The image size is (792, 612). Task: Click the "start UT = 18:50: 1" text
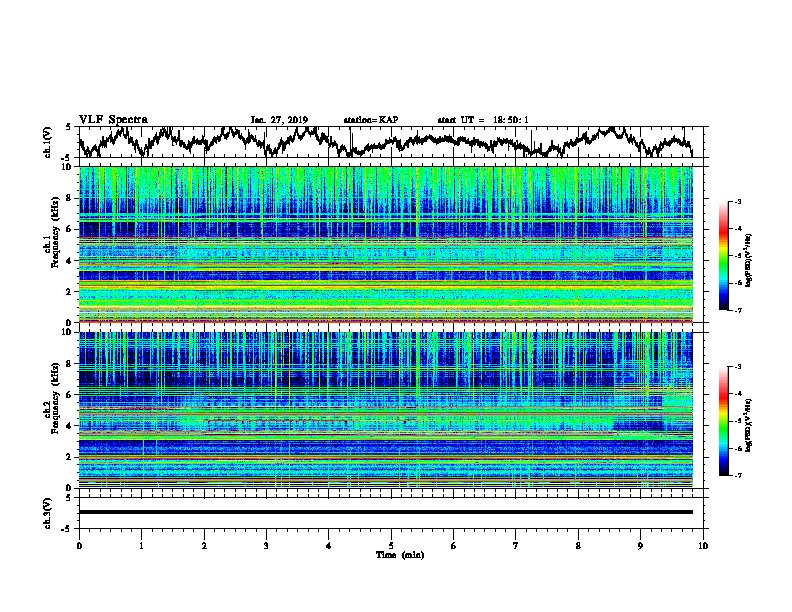[x=483, y=120]
